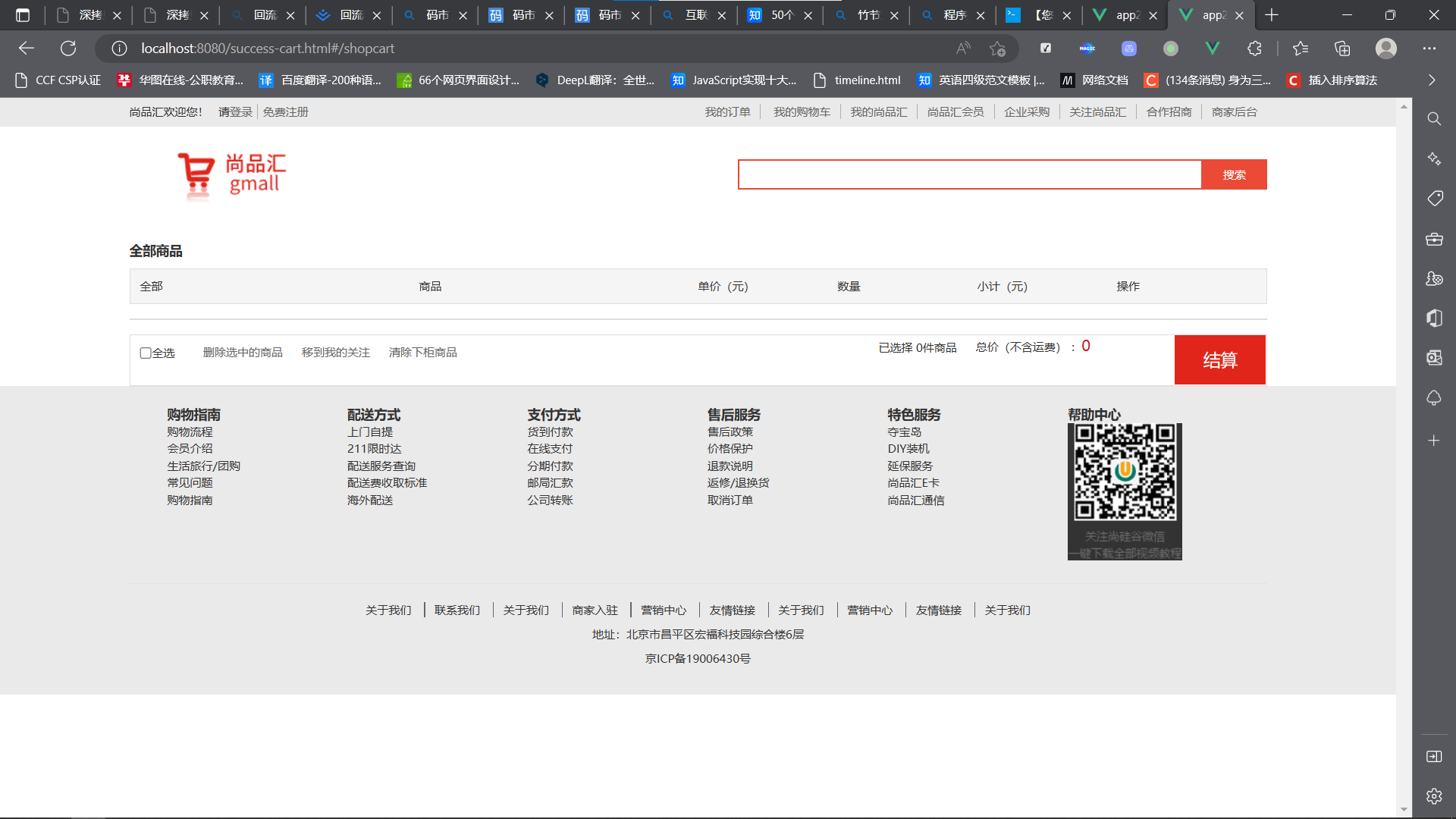Add page to favorites star icon

coord(997,49)
